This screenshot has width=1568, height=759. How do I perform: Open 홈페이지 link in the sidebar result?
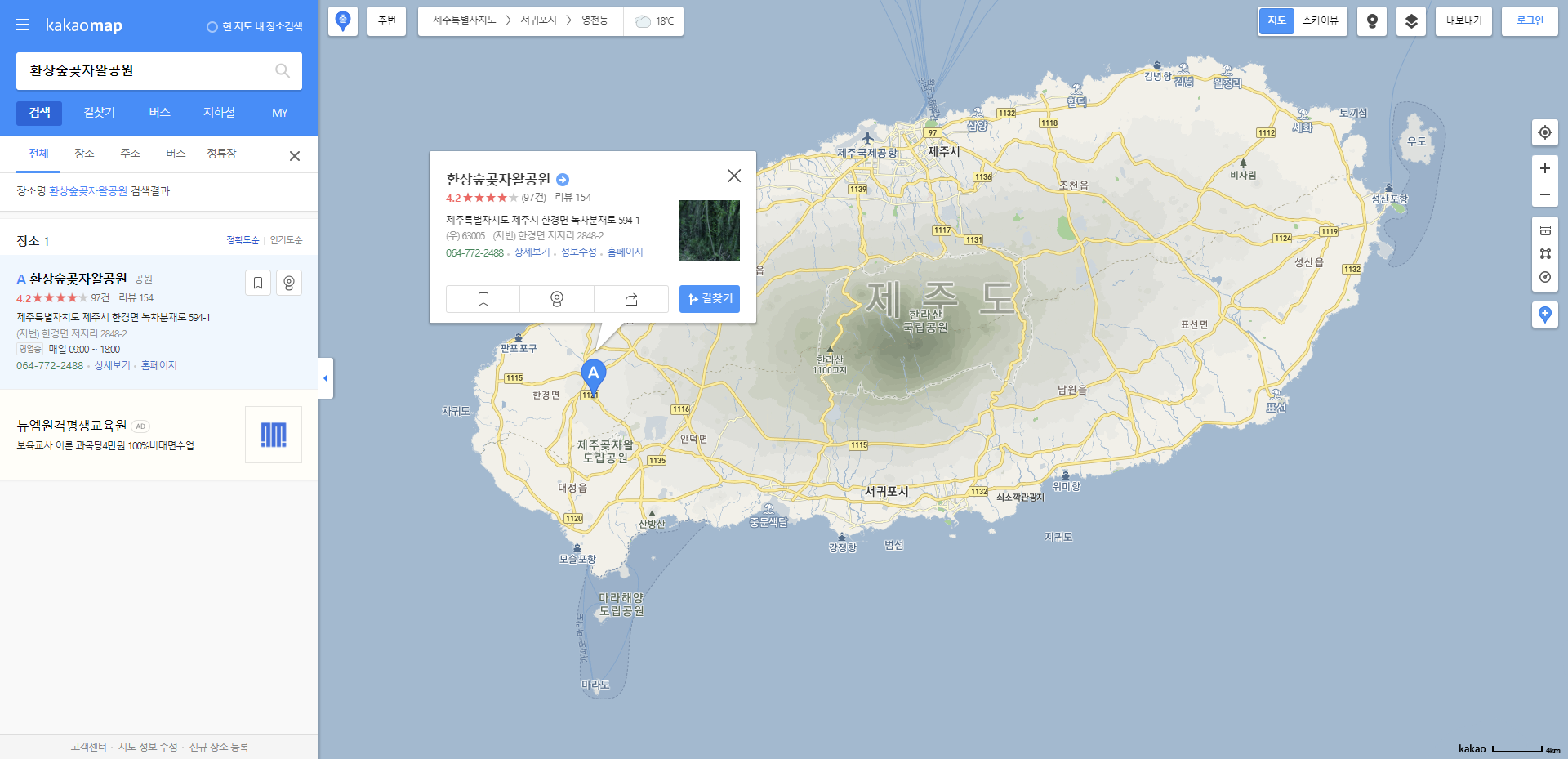(158, 366)
